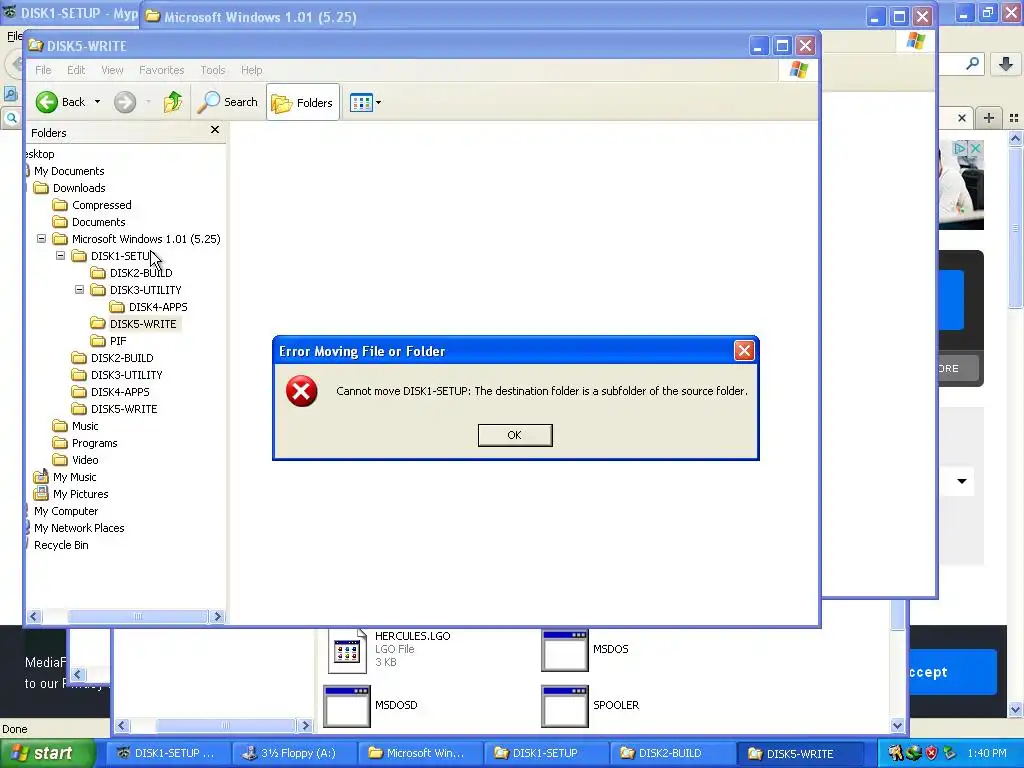The width and height of the screenshot is (1024, 768).
Task: Go up one folder level icon
Action: coord(173,102)
